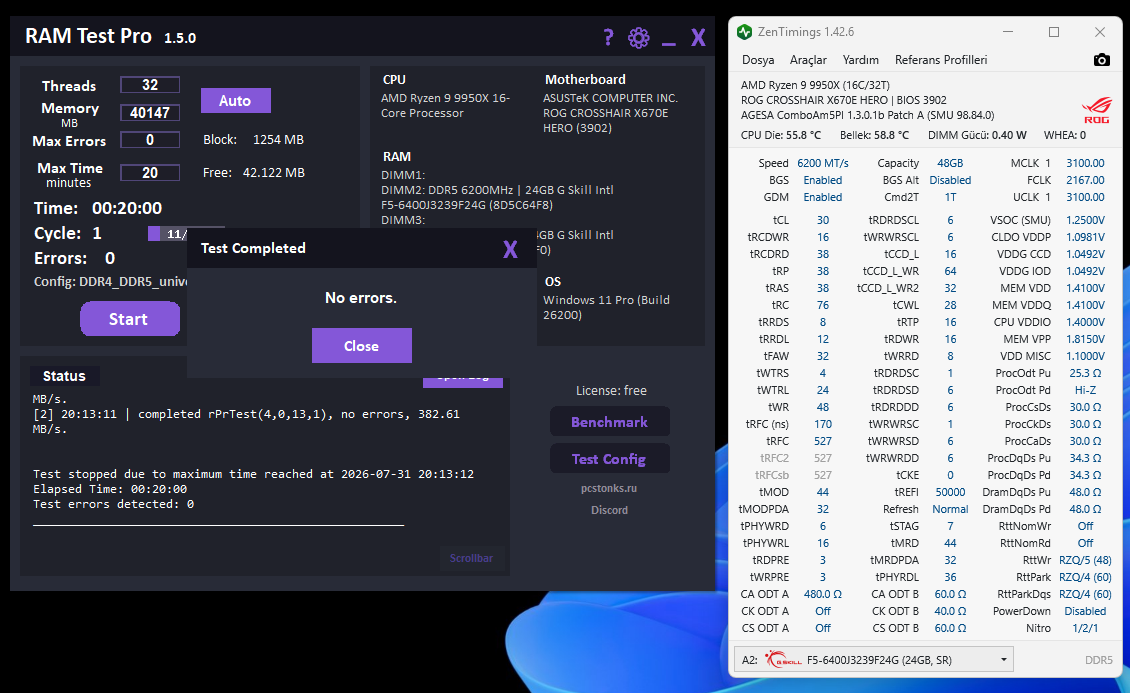
Task: Close RAM Test Pro with the X icon
Action: point(698,37)
